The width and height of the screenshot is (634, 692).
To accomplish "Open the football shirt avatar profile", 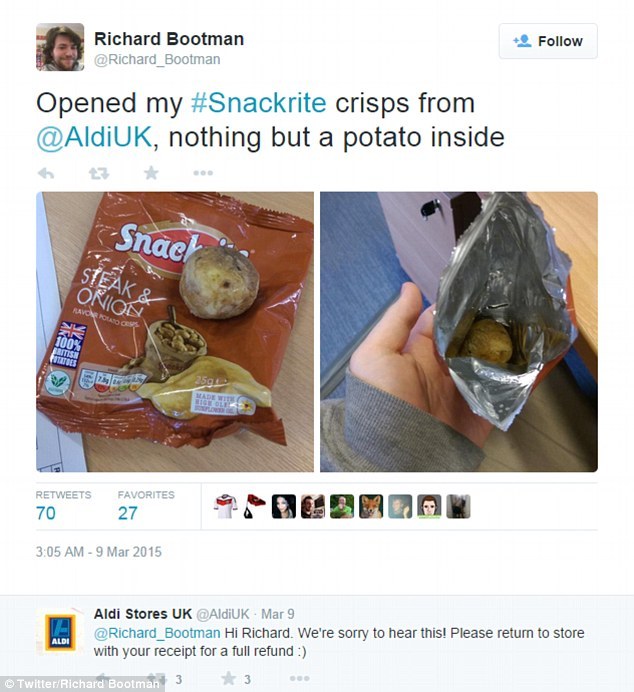I will click(x=225, y=506).
